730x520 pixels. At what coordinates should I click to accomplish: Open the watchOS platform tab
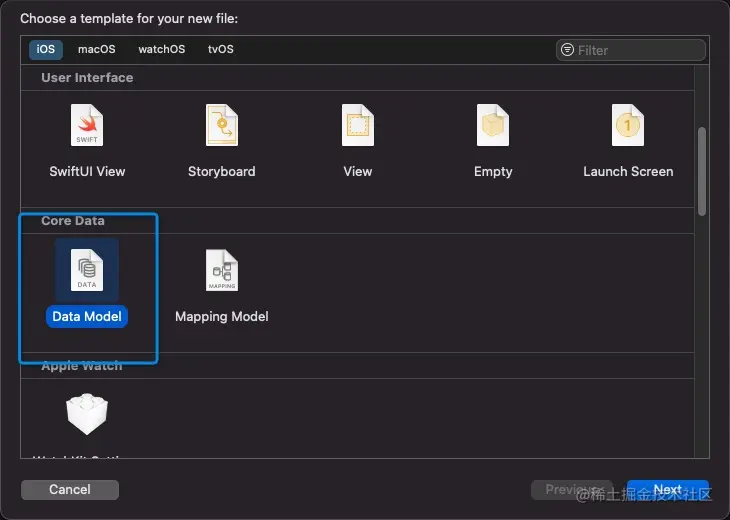point(161,49)
